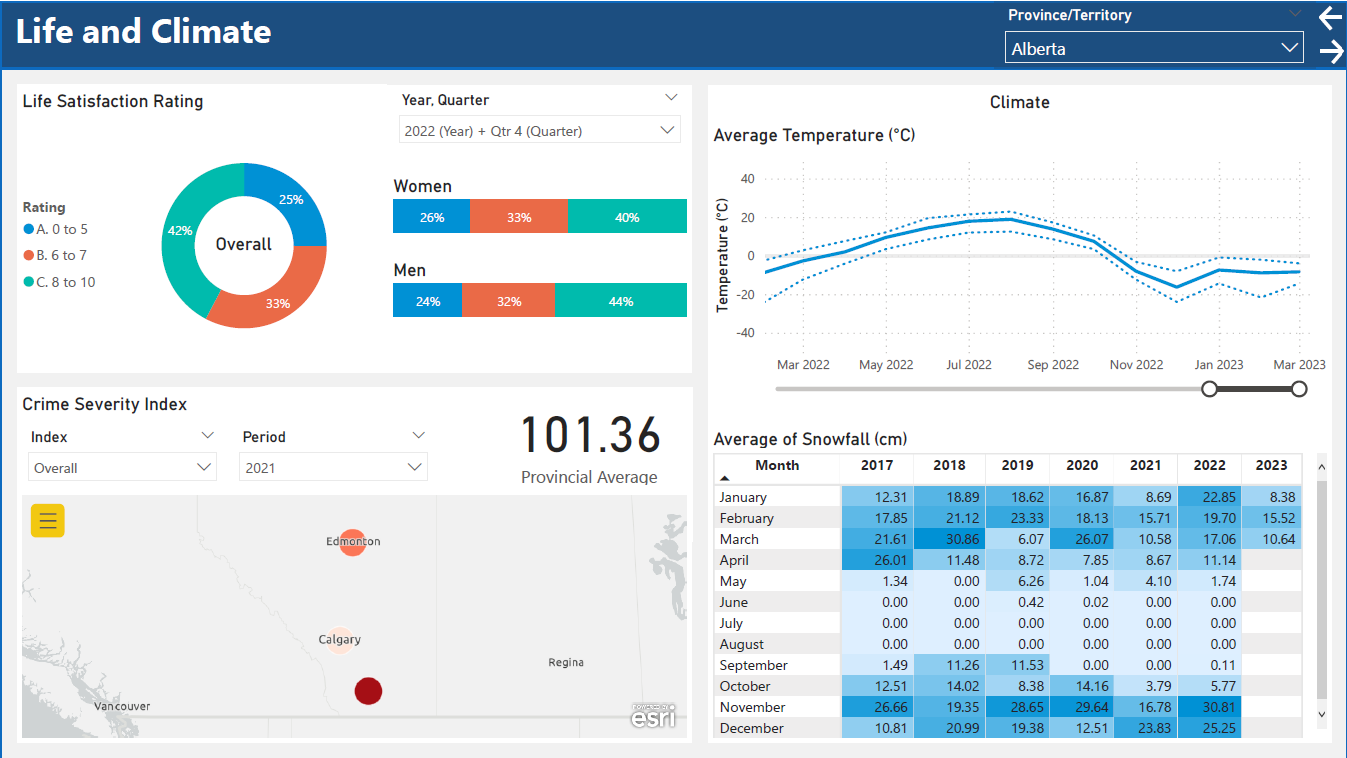The width and height of the screenshot is (1347, 758).
Task: Click the Edmonton crime bubble on map
Action: click(352, 542)
